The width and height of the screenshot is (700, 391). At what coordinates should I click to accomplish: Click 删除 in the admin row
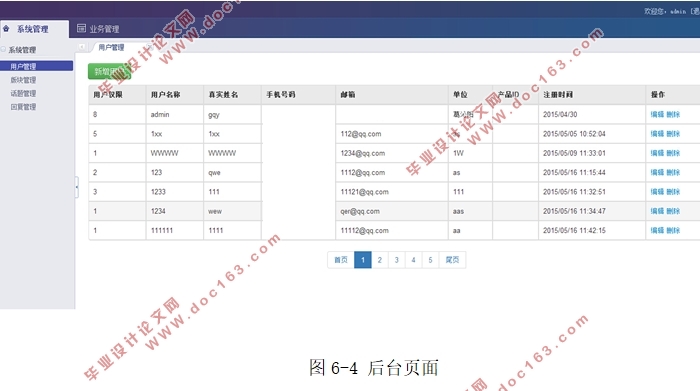pos(673,114)
